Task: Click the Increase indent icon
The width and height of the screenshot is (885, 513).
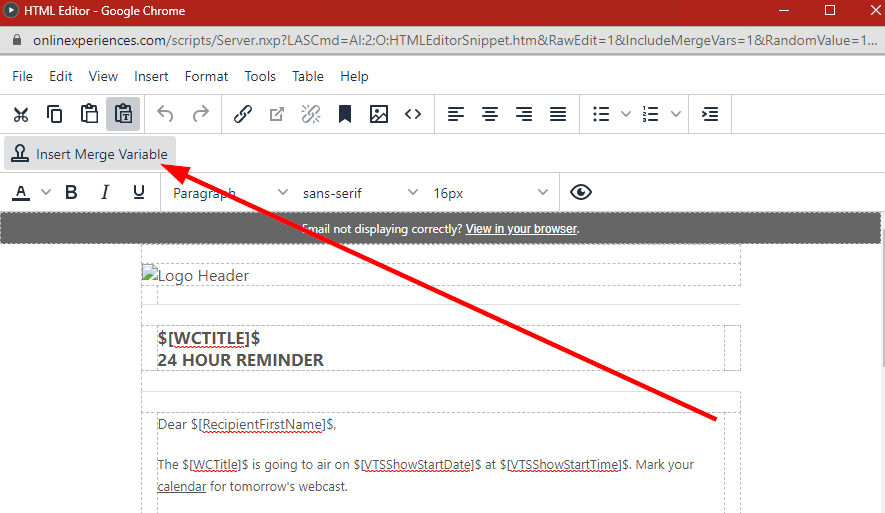Action: click(710, 115)
